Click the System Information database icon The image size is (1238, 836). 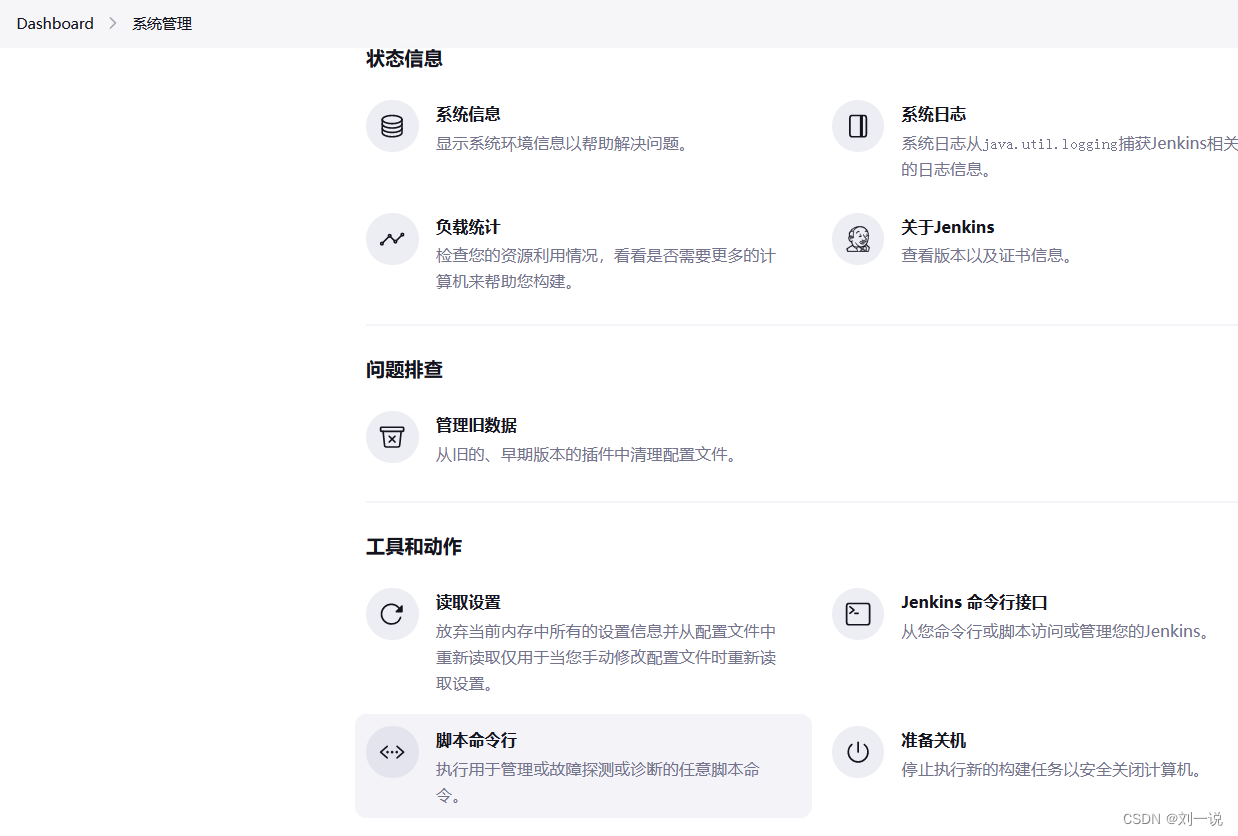(392, 126)
